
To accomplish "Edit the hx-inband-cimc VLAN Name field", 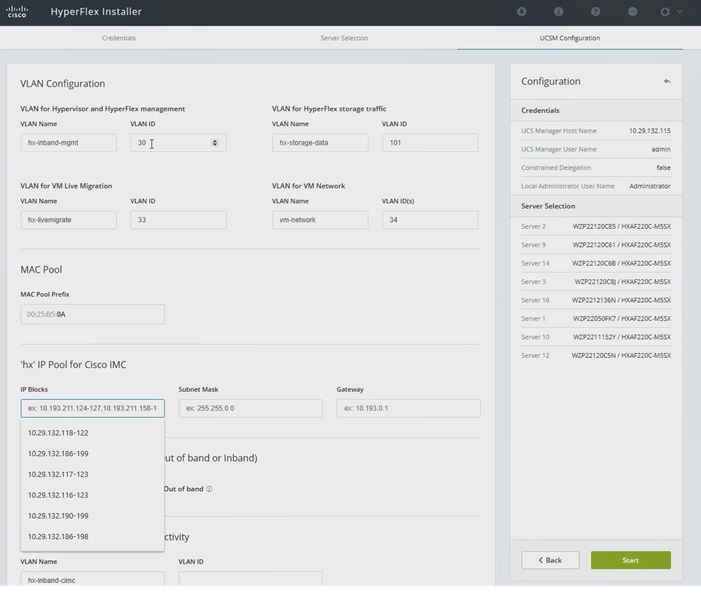I will click(93, 579).
